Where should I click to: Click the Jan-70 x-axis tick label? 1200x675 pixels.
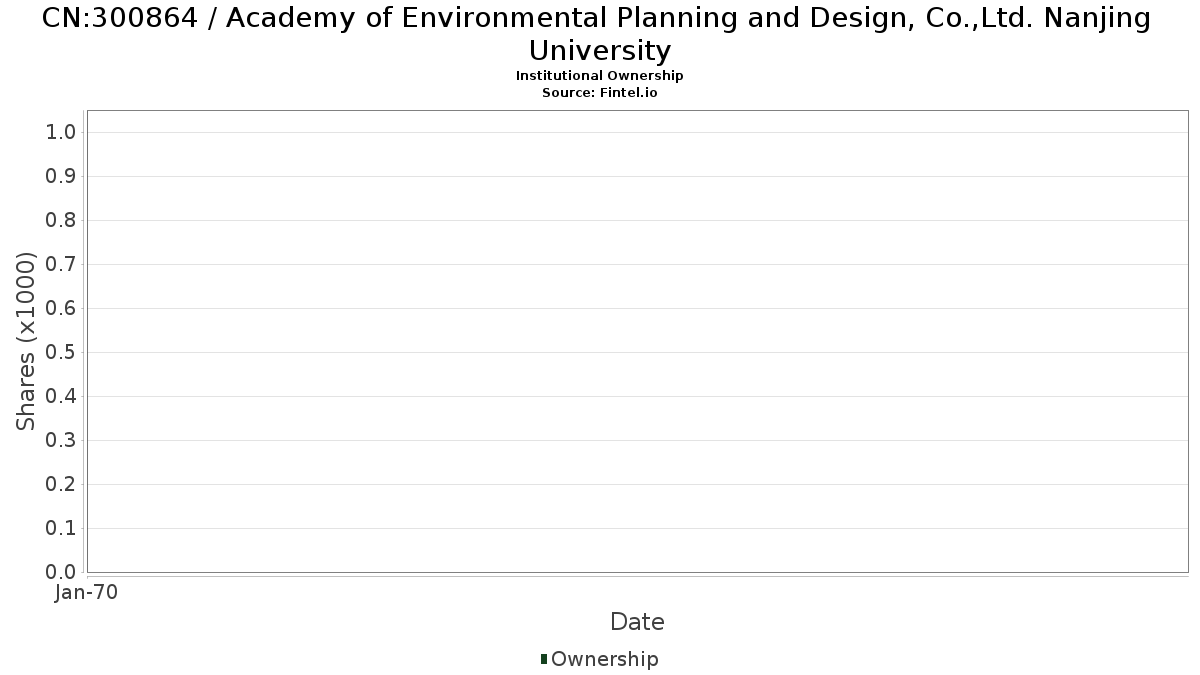tap(87, 593)
